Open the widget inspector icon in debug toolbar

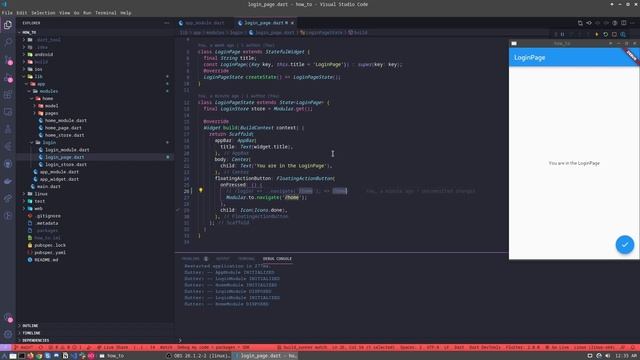(623, 35)
